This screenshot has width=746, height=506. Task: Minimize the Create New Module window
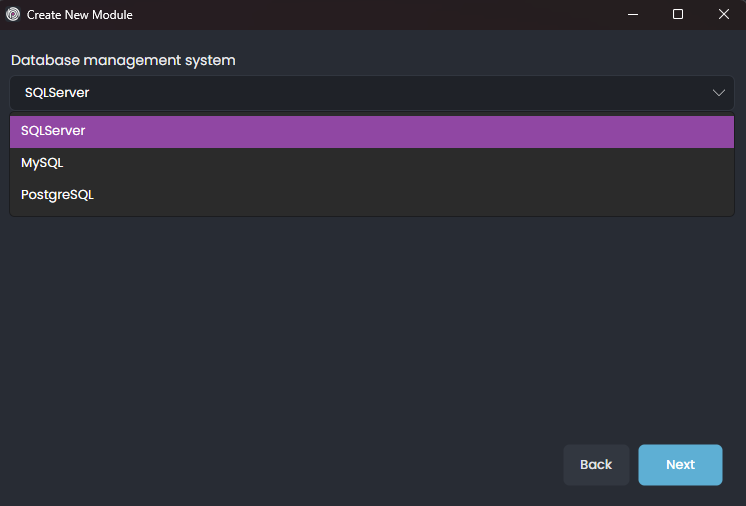633,15
